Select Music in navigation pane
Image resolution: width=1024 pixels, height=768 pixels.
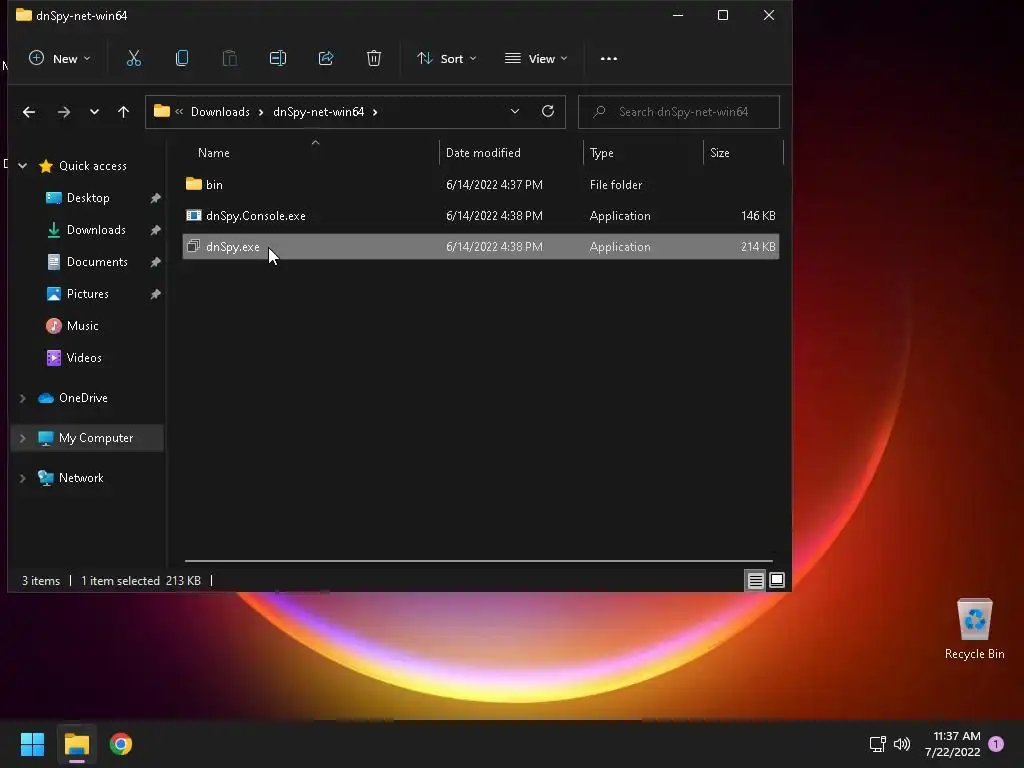tap(82, 326)
